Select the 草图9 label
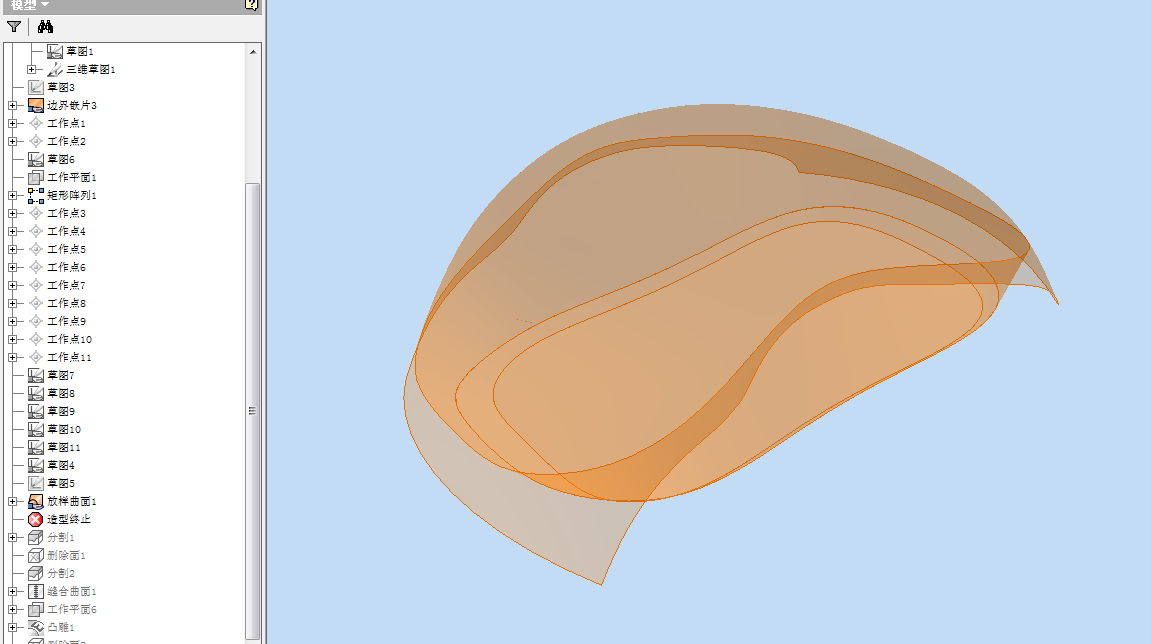The width and height of the screenshot is (1151, 644). (61, 411)
